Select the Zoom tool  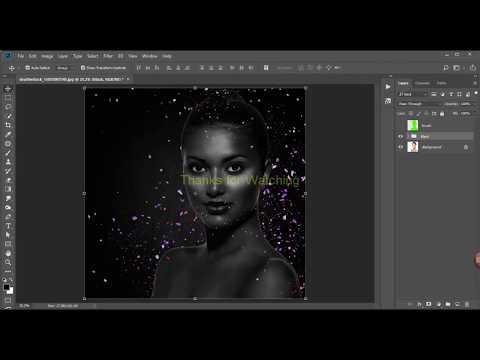point(8,262)
